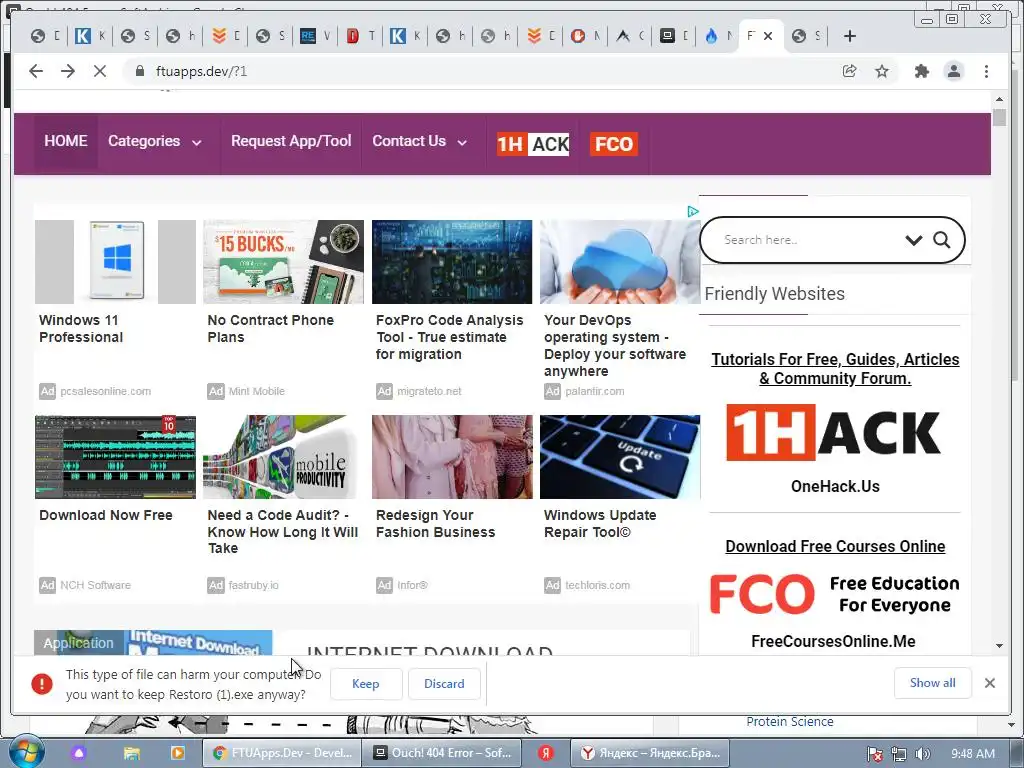Switch to the FTUApps.Dev Chrome taskbar button
This screenshot has height=768, width=1024.
pyautogui.click(x=281, y=753)
